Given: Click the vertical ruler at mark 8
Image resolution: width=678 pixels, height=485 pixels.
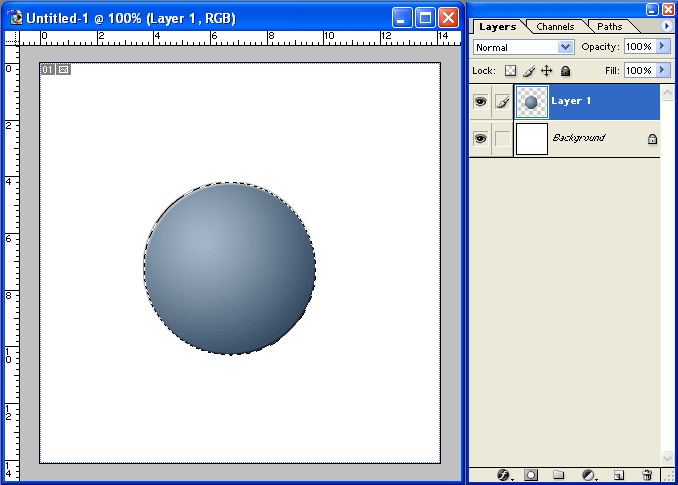Looking at the screenshot, I should point(9,296).
